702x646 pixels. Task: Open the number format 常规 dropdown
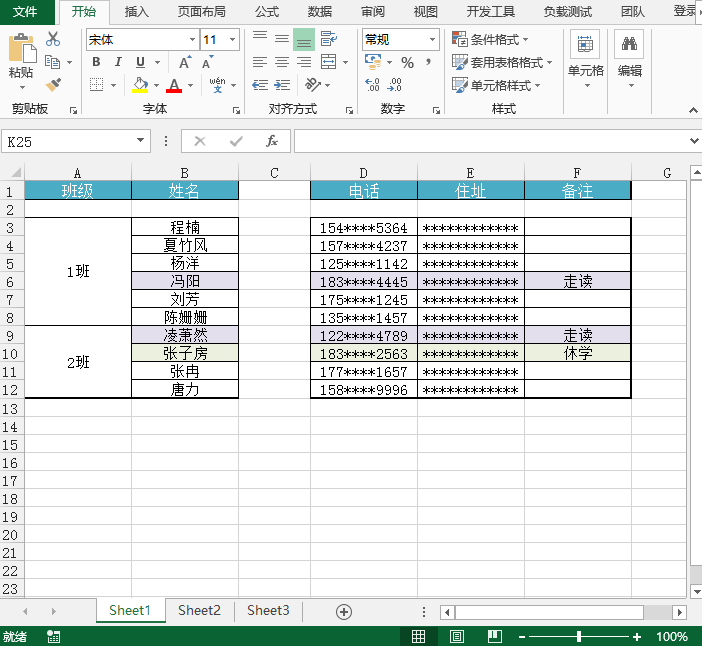tap(432, 39)
